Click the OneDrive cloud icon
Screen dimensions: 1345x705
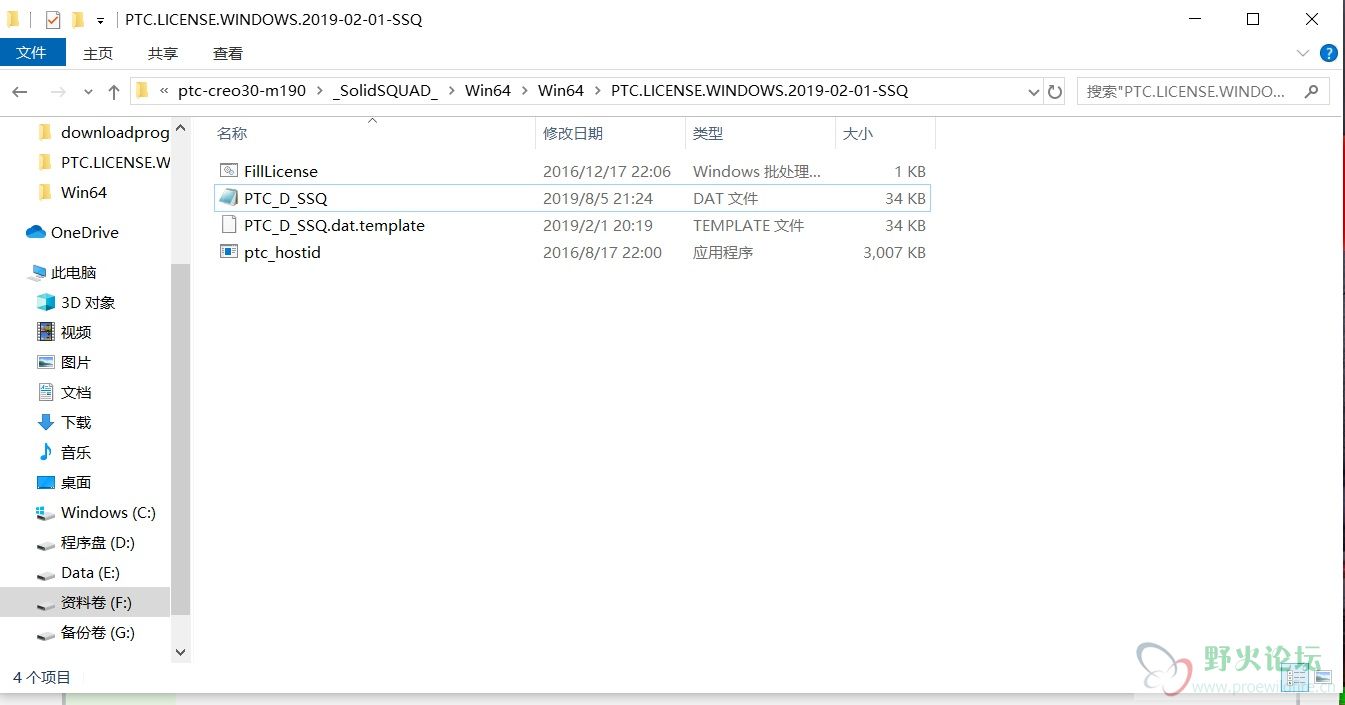tap(36, 232)
